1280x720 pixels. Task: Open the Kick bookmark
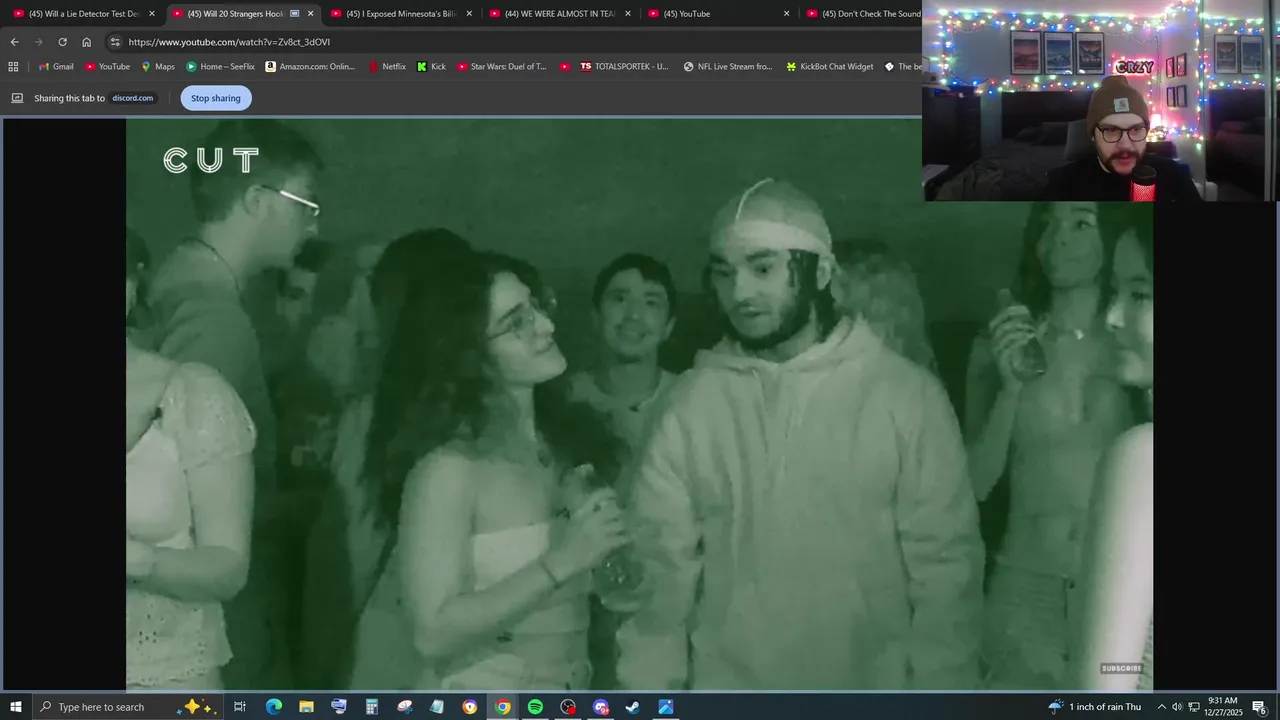[x=432, y=67]
